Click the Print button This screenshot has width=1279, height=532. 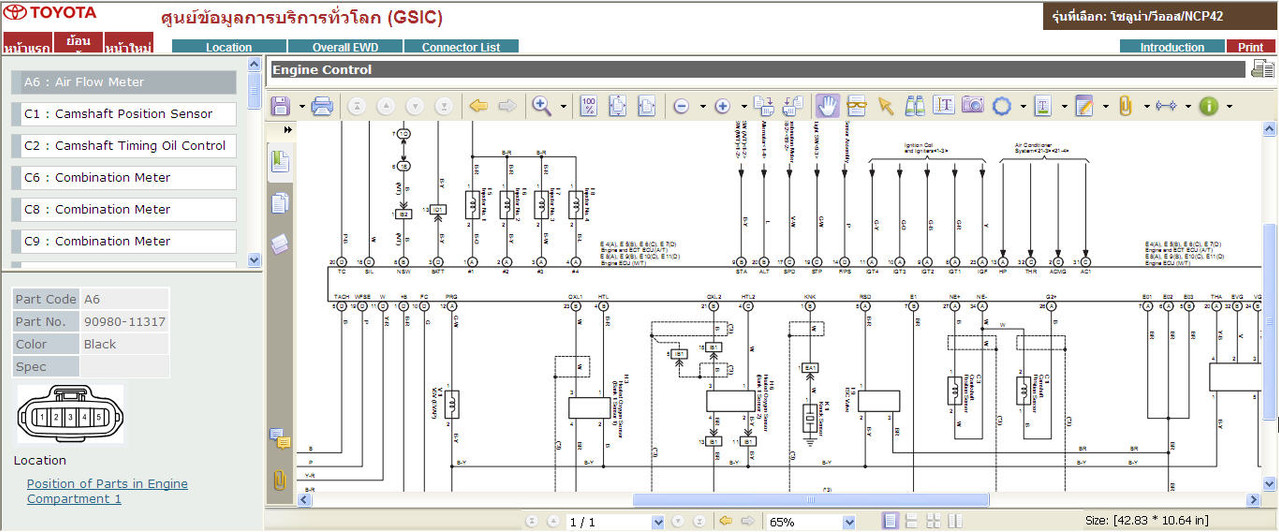click(x=1250, y=47)
